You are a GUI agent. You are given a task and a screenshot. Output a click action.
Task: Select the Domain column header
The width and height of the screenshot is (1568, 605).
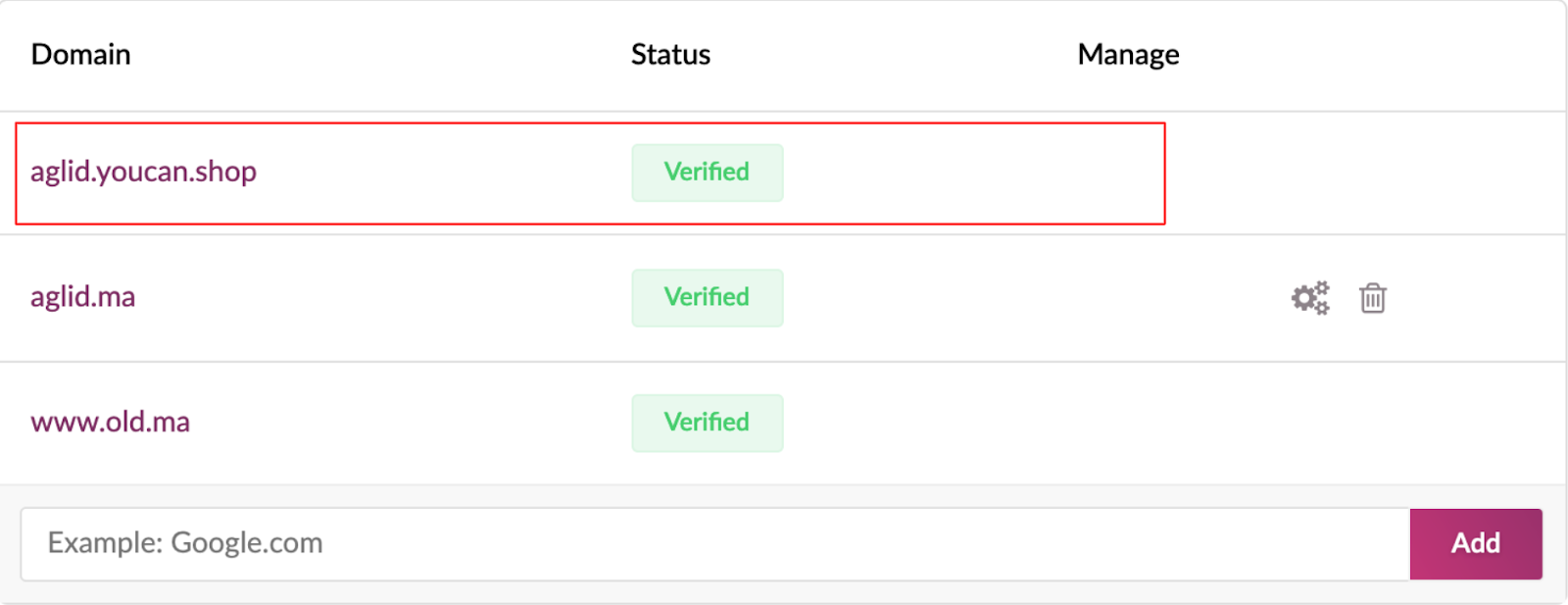tap(81, 54)
